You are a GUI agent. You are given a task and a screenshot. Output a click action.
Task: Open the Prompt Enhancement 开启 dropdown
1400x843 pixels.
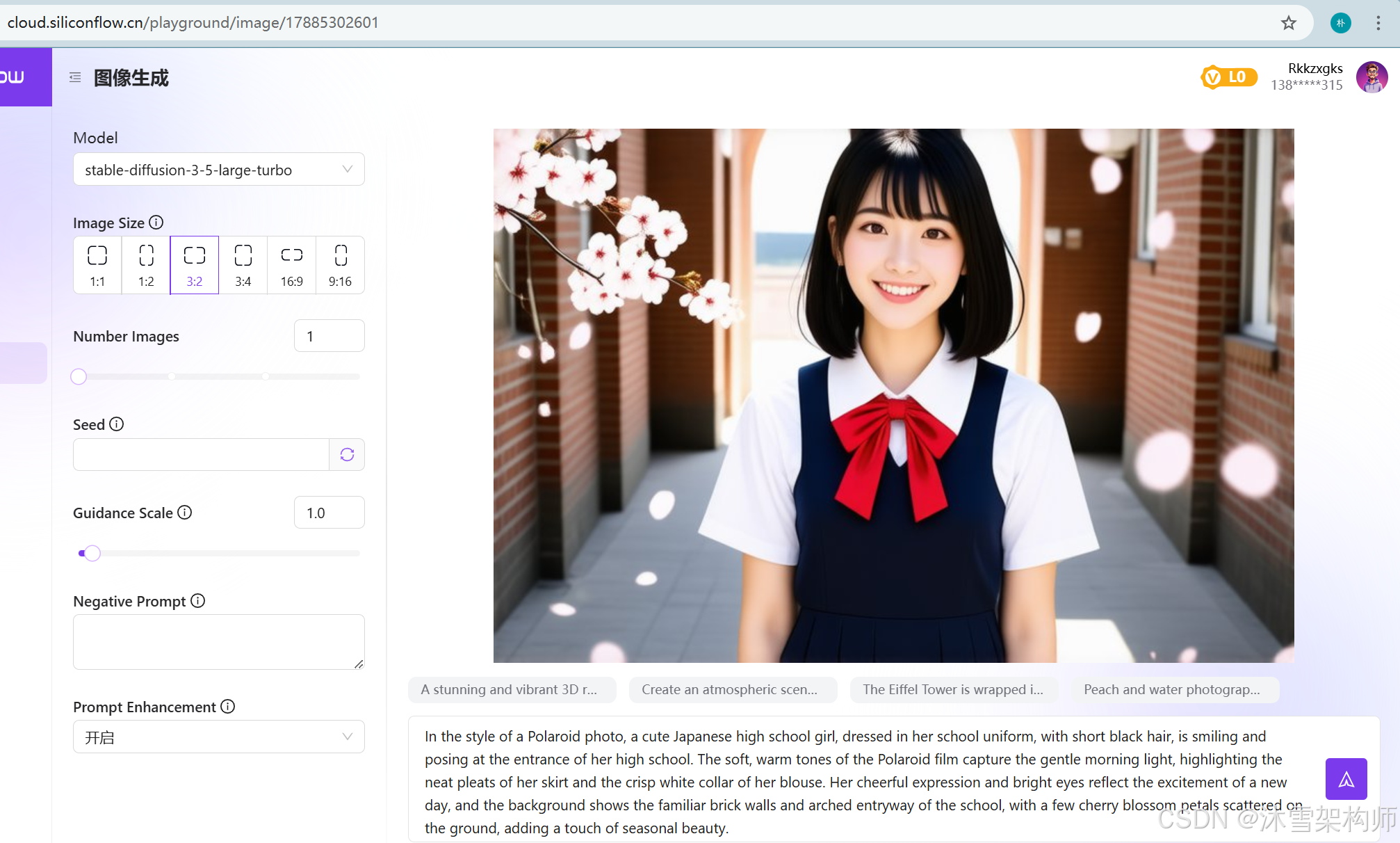(219, 737)
